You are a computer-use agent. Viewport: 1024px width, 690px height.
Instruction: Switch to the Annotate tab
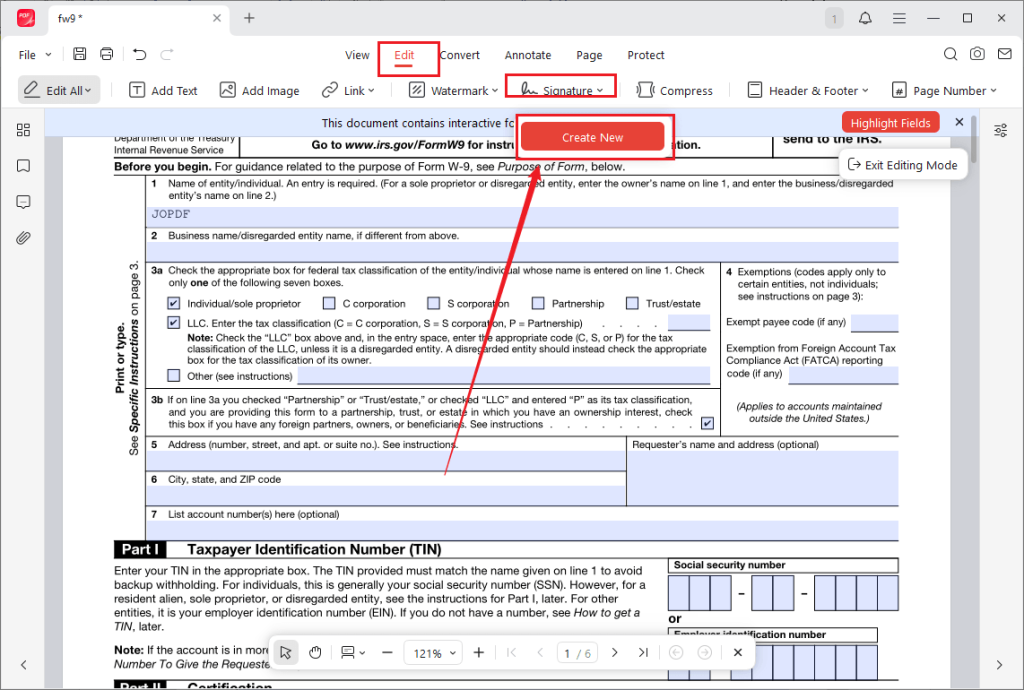[x=528, y=55]
